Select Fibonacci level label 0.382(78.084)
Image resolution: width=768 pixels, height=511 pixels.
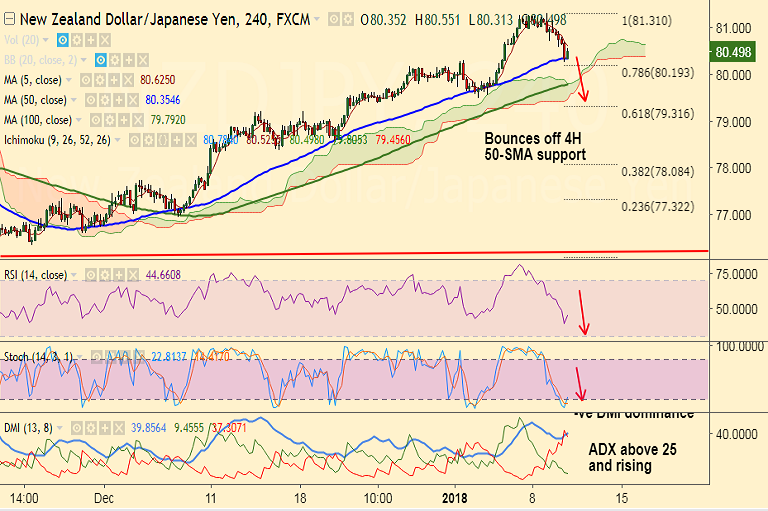pyautogui.click(x=658, y=171)
